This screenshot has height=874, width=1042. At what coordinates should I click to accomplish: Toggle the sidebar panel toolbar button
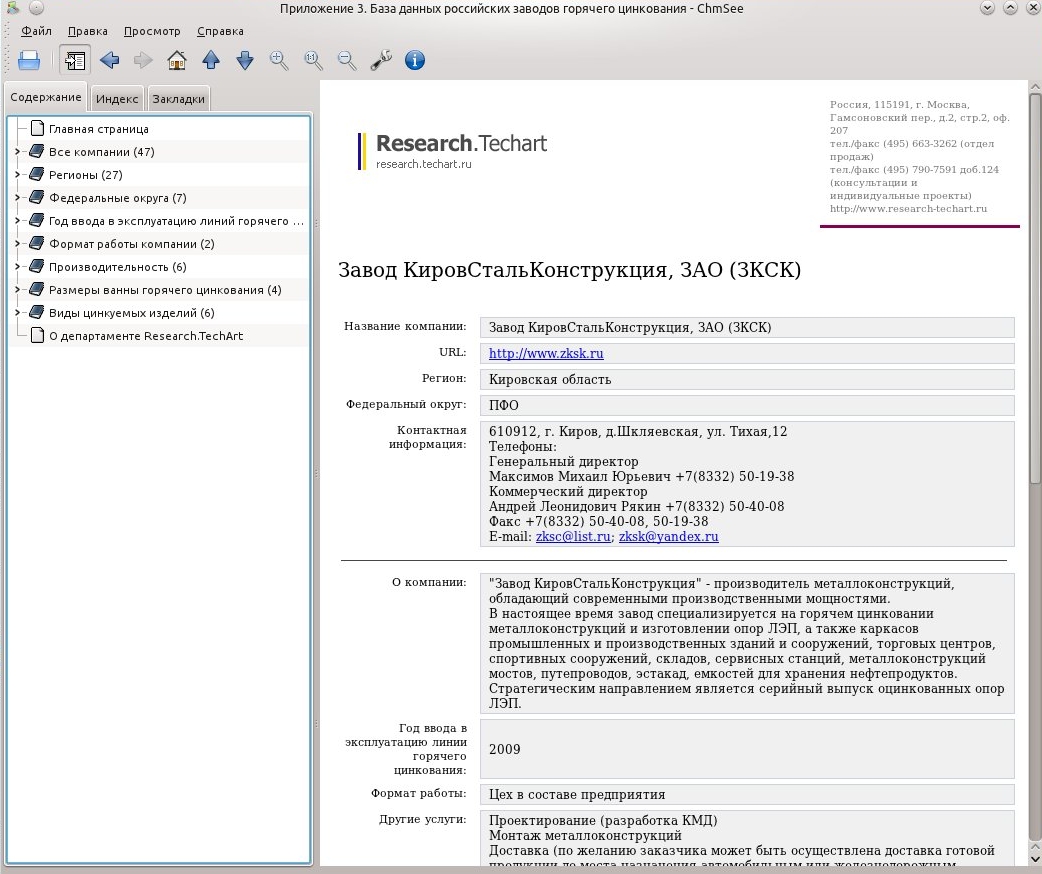75,60
